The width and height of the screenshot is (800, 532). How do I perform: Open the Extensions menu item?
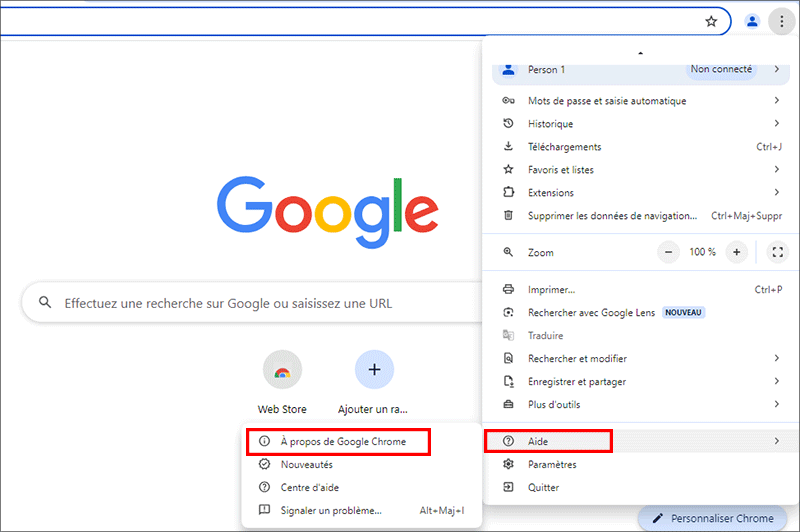(x=640, y=192)
